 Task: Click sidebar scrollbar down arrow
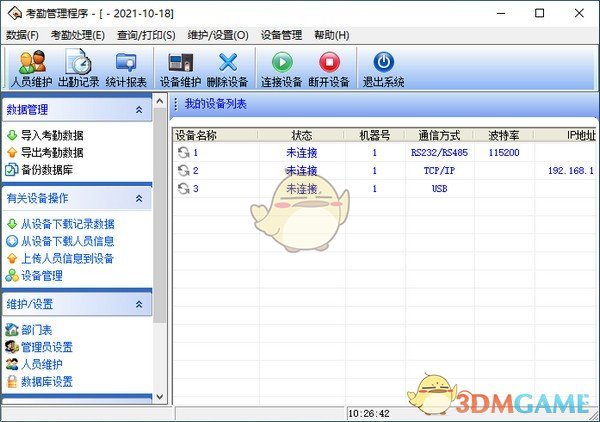point(160,397)
